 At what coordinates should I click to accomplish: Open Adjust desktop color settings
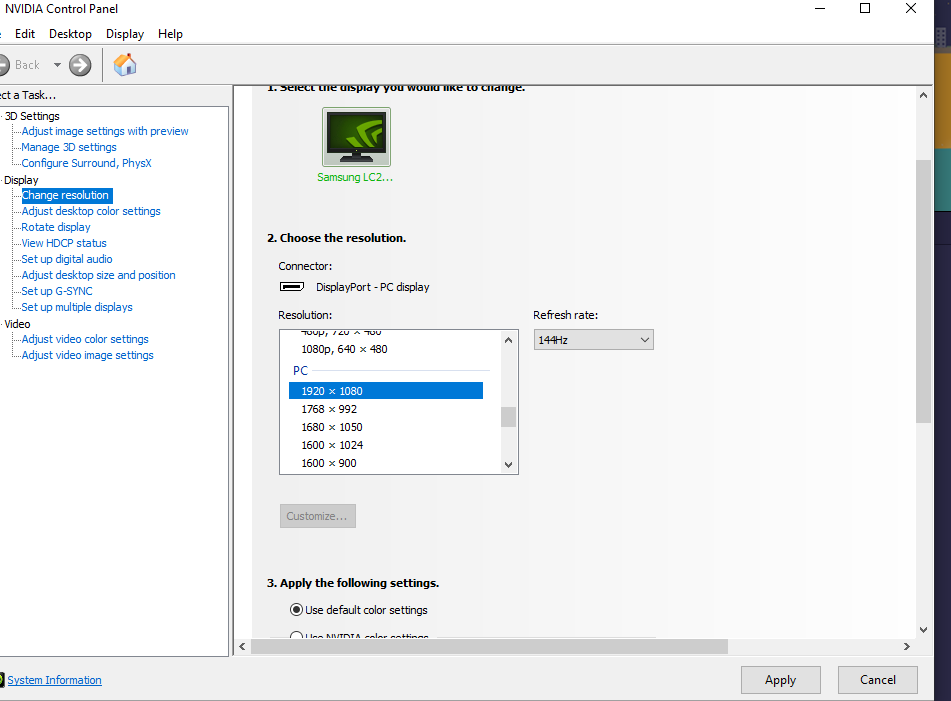(x=91, y=211)
